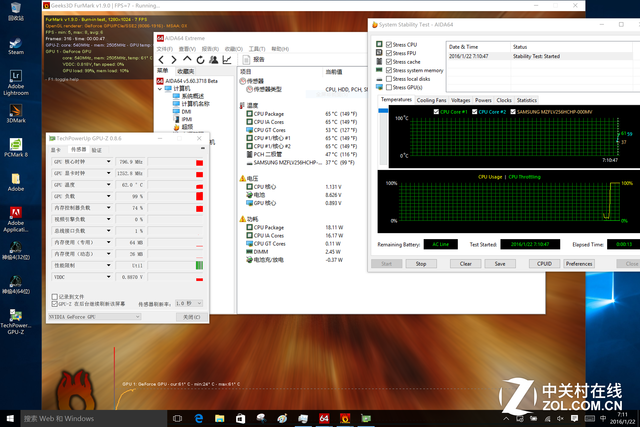Switch to Voltages tab

(460, 100)
